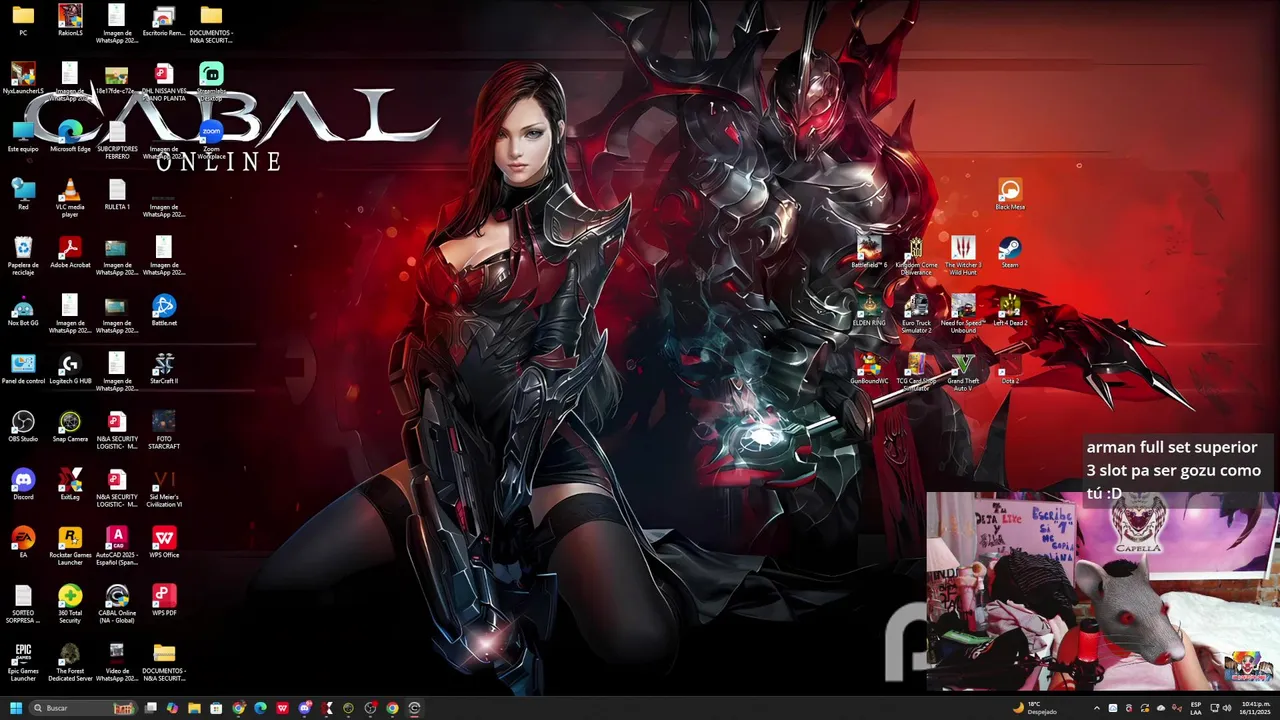1280x720 pixels.
Task: Open the PC folder on the desktop
Action: pos(23,20)
